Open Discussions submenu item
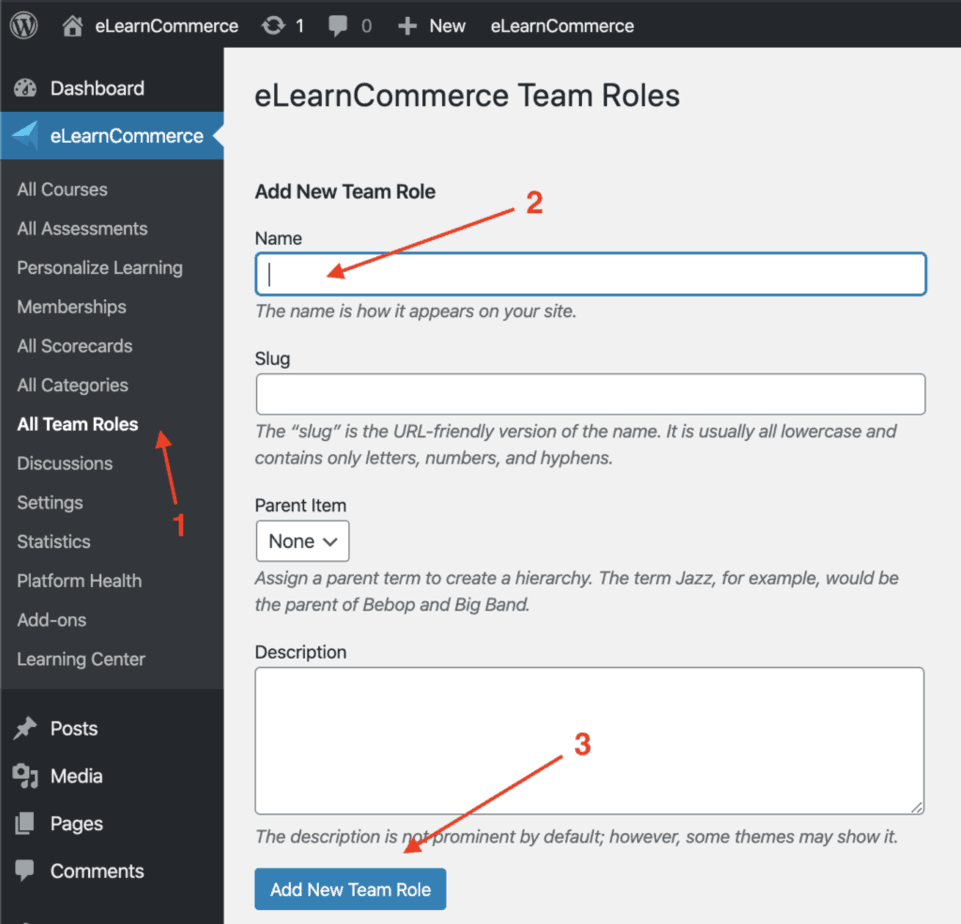 point(65,464)
